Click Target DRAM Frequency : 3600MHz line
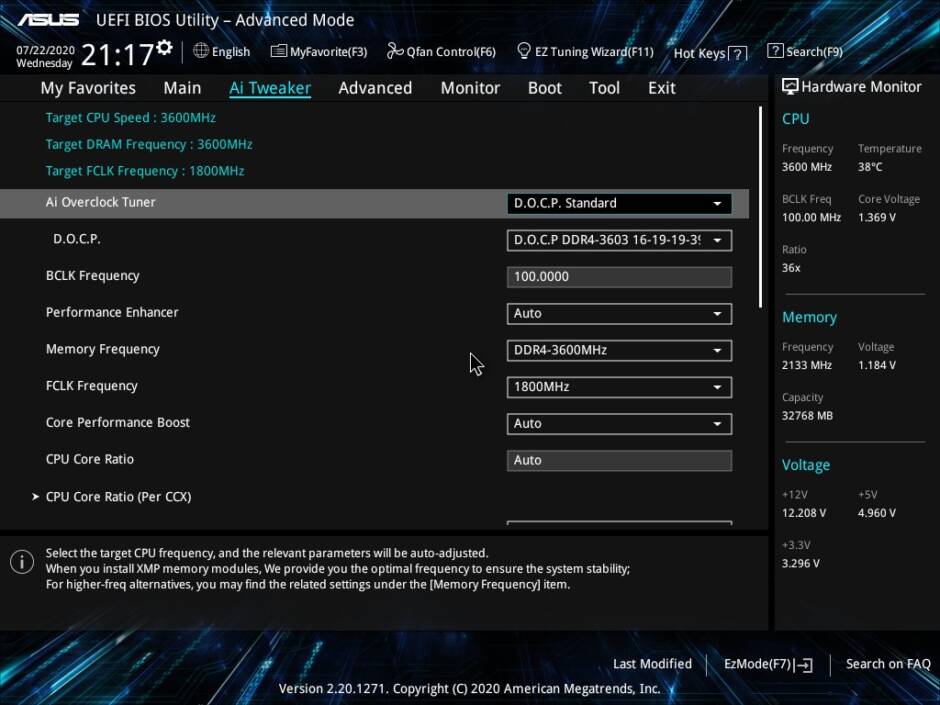Screen dimensions: 940x705 coord(149,144)
